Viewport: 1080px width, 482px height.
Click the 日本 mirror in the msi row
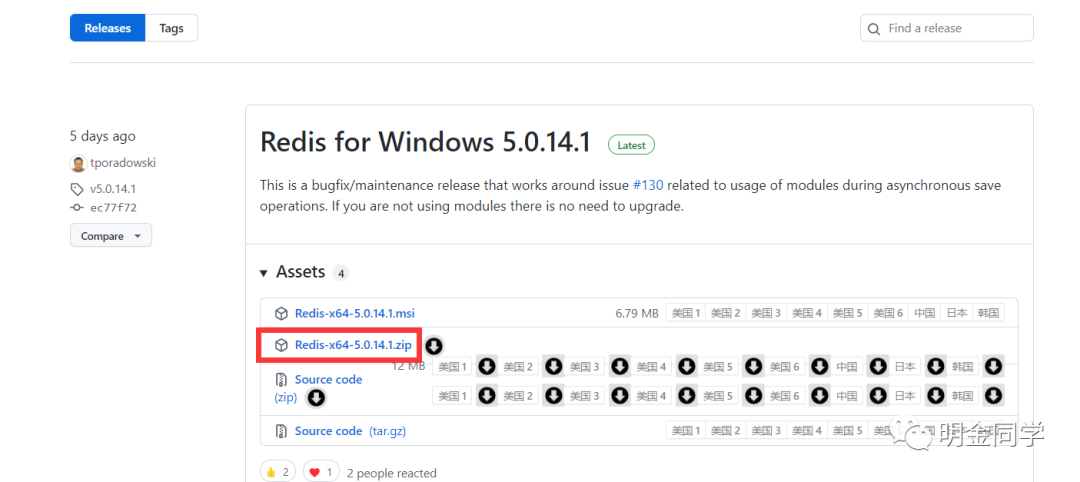(957, 313)
